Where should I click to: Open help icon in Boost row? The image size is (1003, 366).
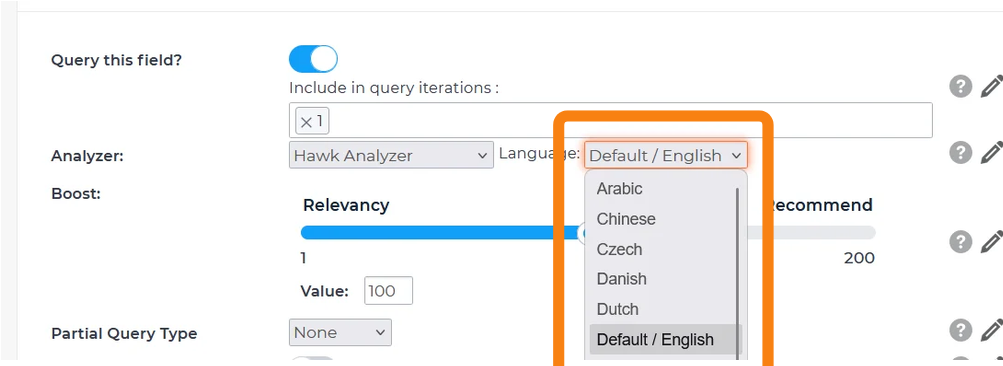[x=960, y=241]
